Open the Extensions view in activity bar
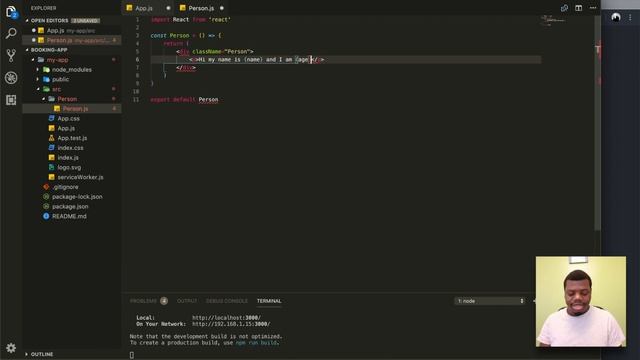The width and height of the screenshot is (640, 360). click(x=11, y=100)
